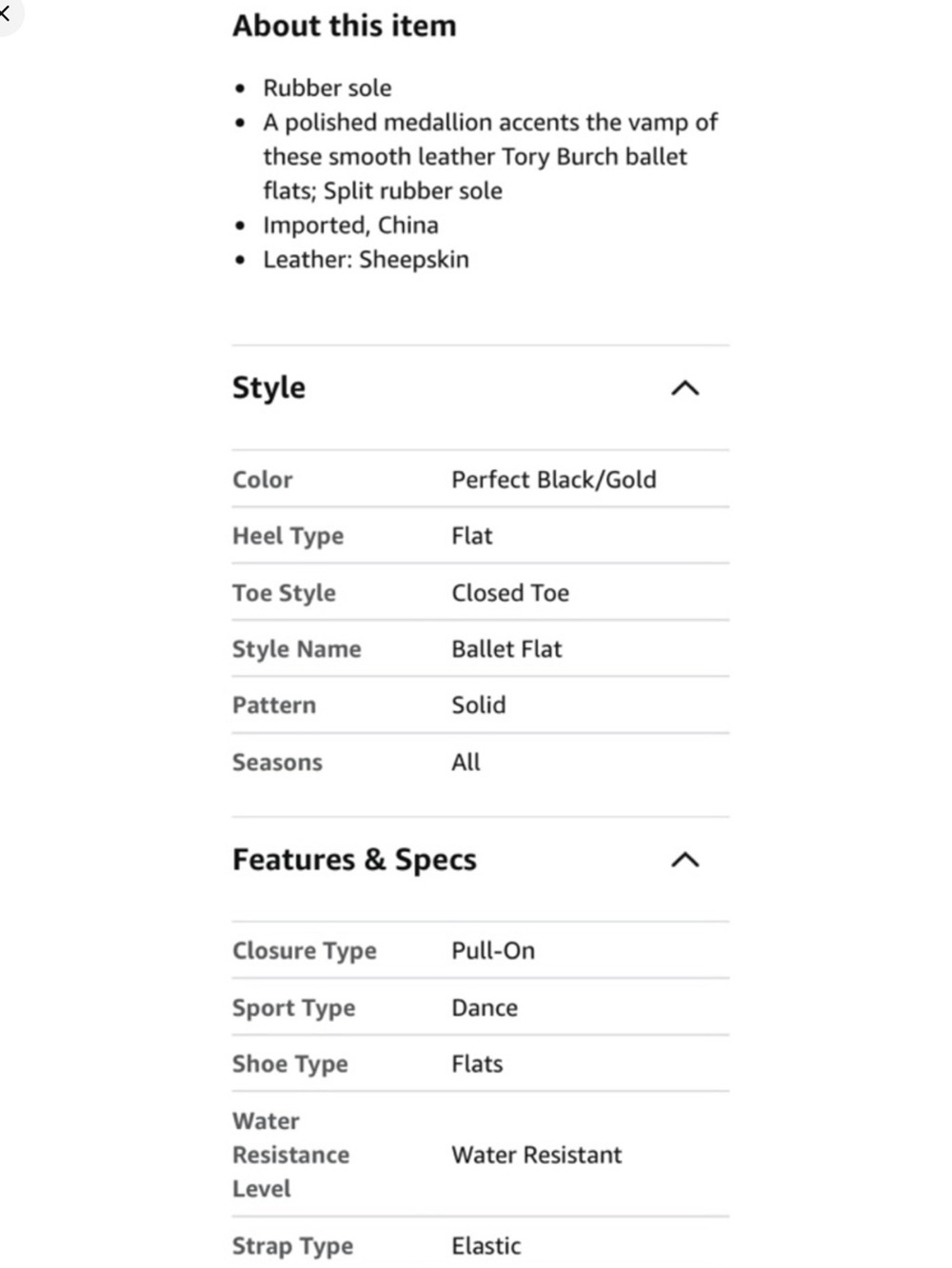
Task: Click the Style section heading
Action: (269, 388)
